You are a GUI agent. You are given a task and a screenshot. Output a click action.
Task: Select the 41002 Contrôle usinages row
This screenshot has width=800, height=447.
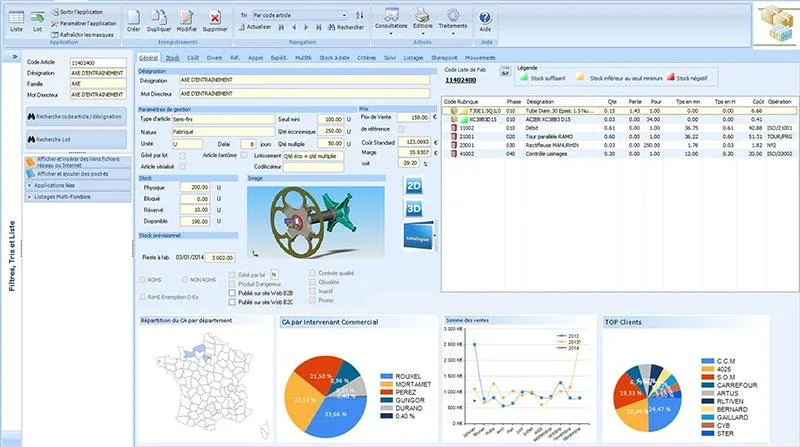(x=619, y=154)
